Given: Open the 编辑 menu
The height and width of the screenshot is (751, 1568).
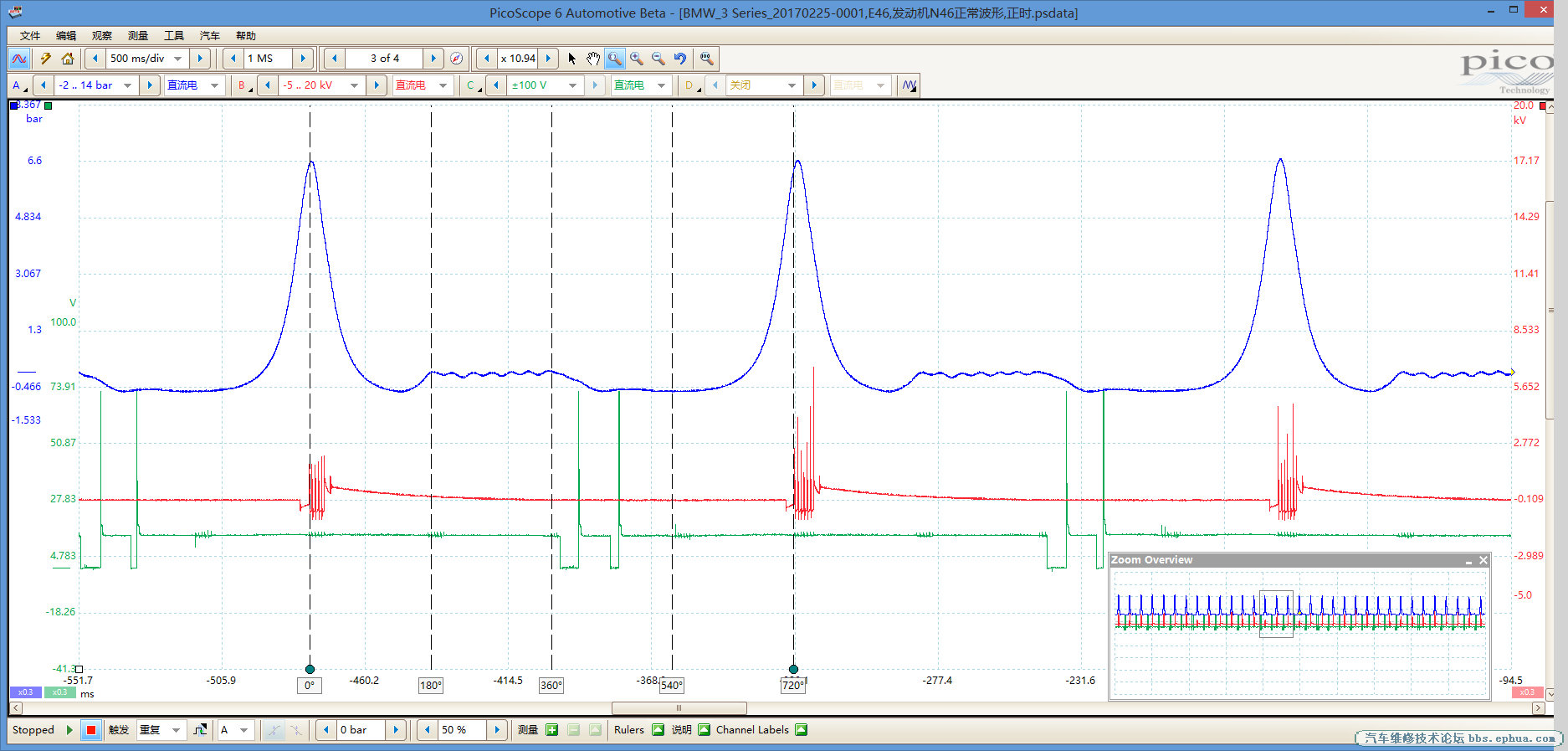Looking at the screenshot, I should point(66,35).
